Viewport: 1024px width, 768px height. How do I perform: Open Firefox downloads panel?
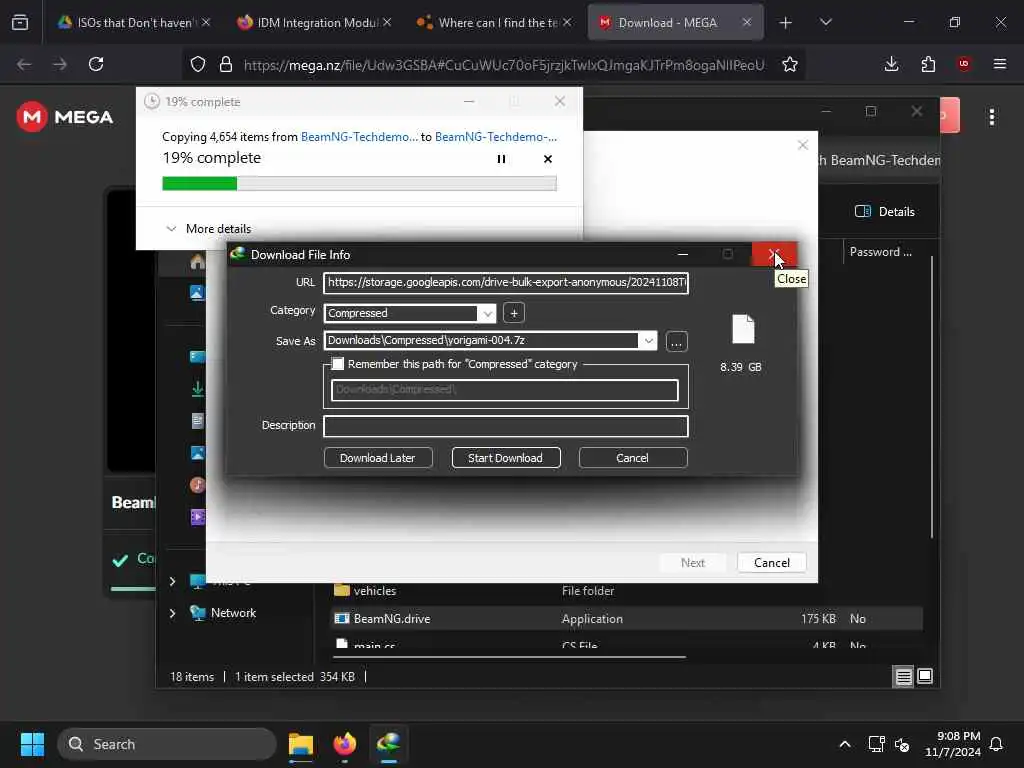(x=891, y=64)
